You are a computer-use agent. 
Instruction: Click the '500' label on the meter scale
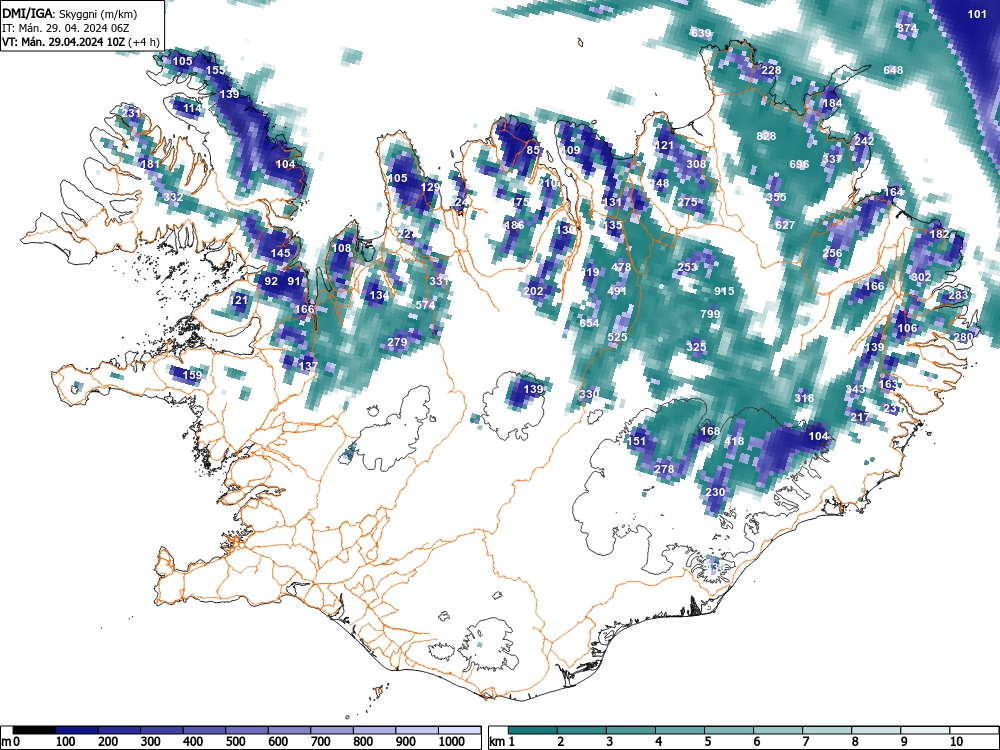coord(235,742)
